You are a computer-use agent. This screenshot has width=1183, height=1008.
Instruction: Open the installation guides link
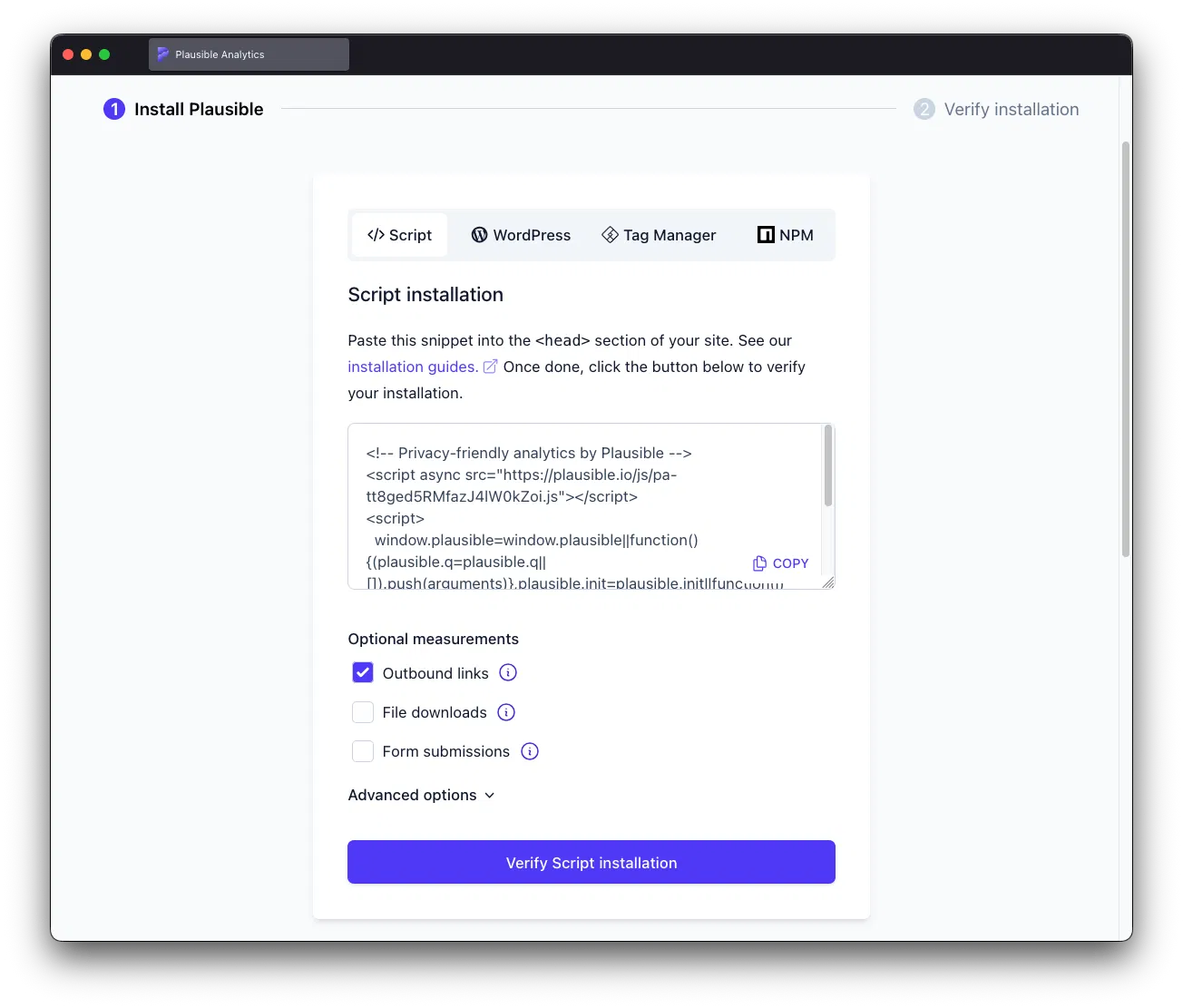coord(413,367)
